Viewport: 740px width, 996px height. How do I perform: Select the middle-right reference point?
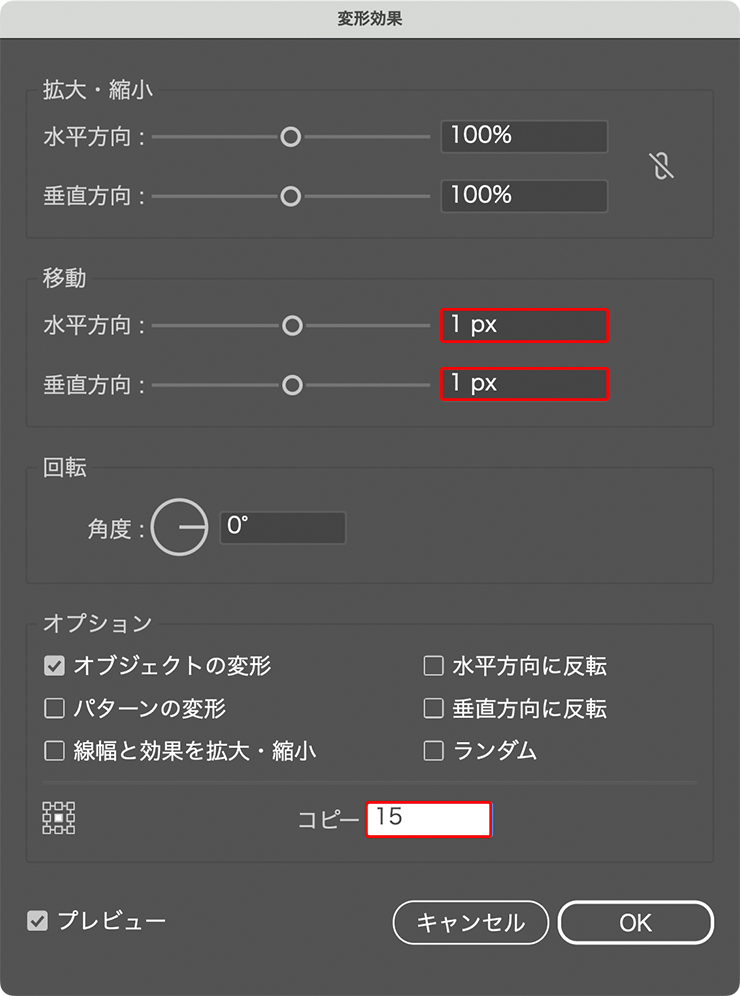pyautogui.click(x=71, y=817)
